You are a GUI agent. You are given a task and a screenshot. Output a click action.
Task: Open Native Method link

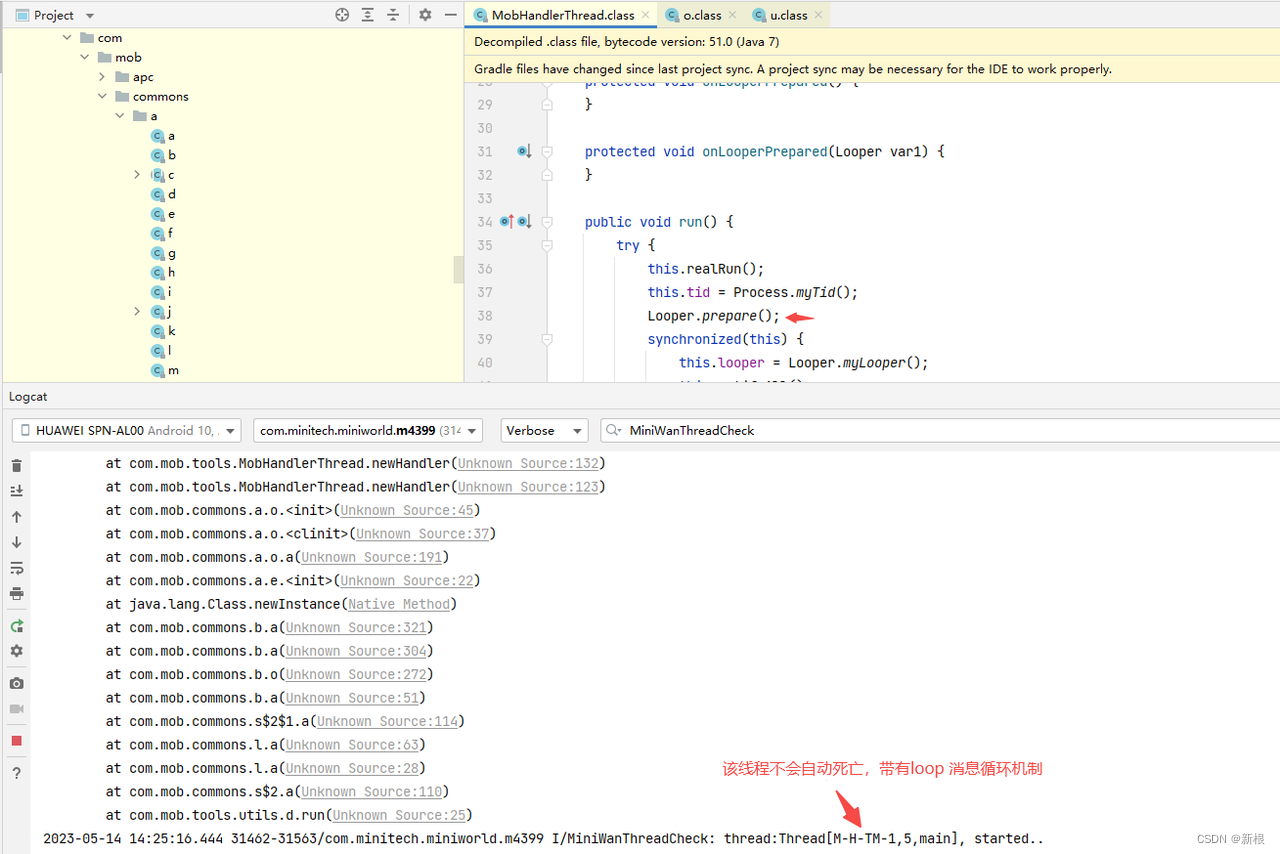click(399, 604)
